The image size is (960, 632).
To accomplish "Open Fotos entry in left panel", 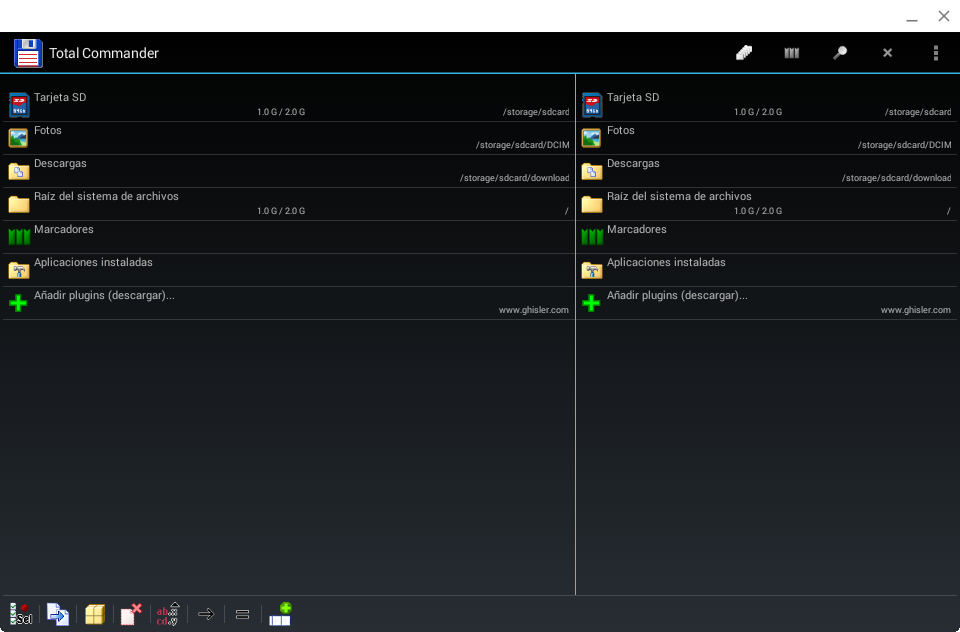I will tap(288, 138).
